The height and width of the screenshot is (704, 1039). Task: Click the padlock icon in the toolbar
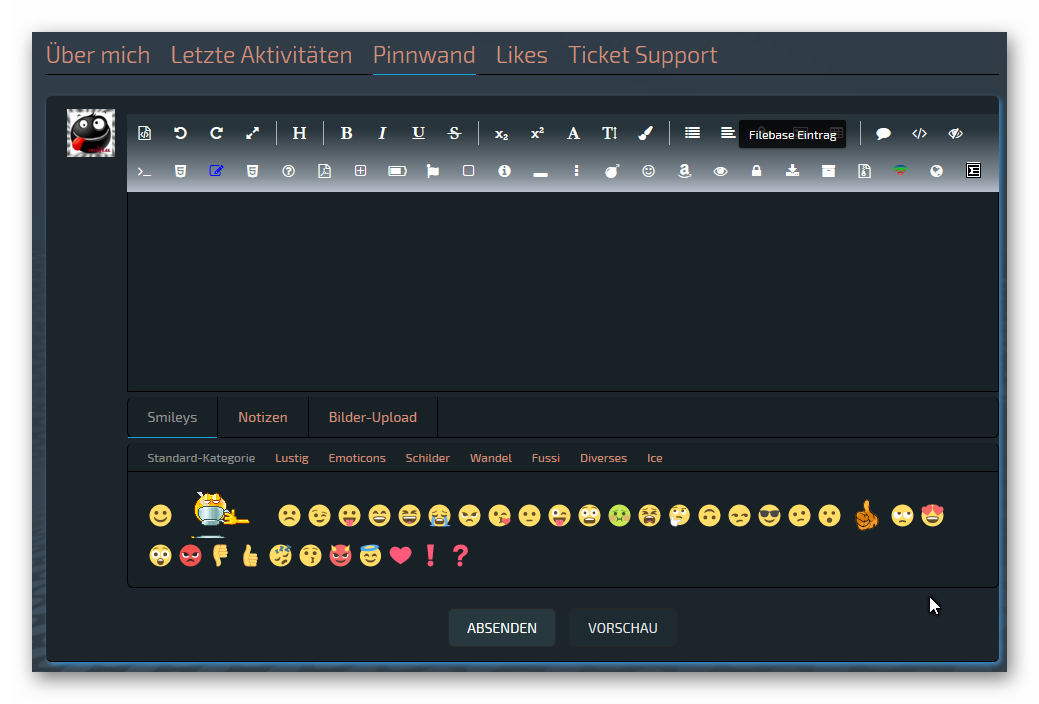pyautogui.click(x=756, y=171)
